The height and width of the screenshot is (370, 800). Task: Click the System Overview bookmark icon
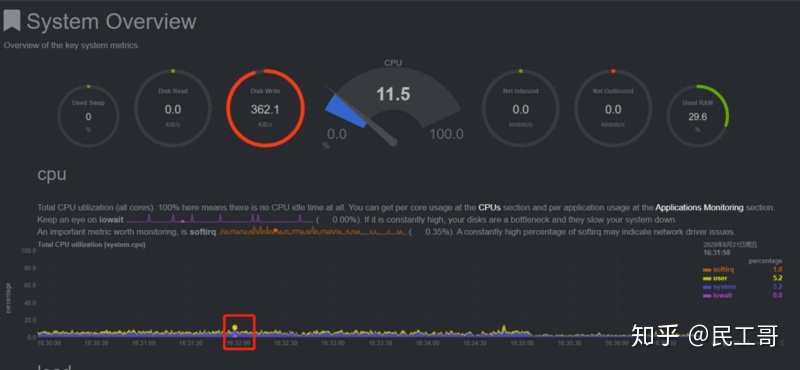[x=12, y=21]
